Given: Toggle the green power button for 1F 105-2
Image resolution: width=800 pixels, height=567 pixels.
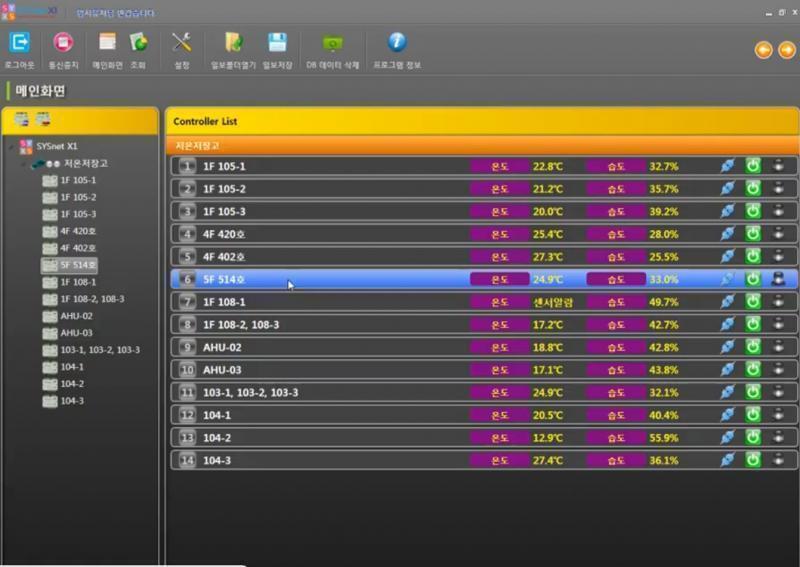Looking at the screenshot, I should [x=753, y=188].
